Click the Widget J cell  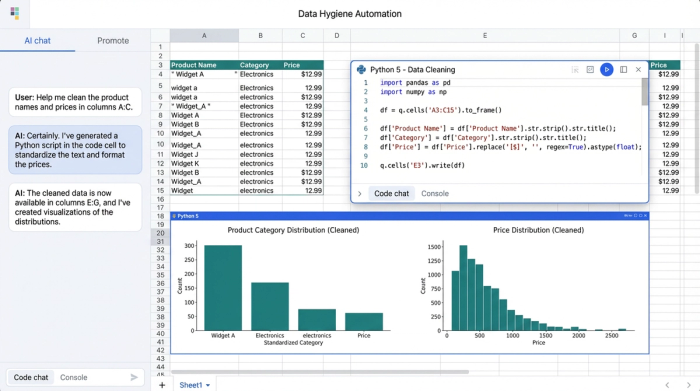204,154
